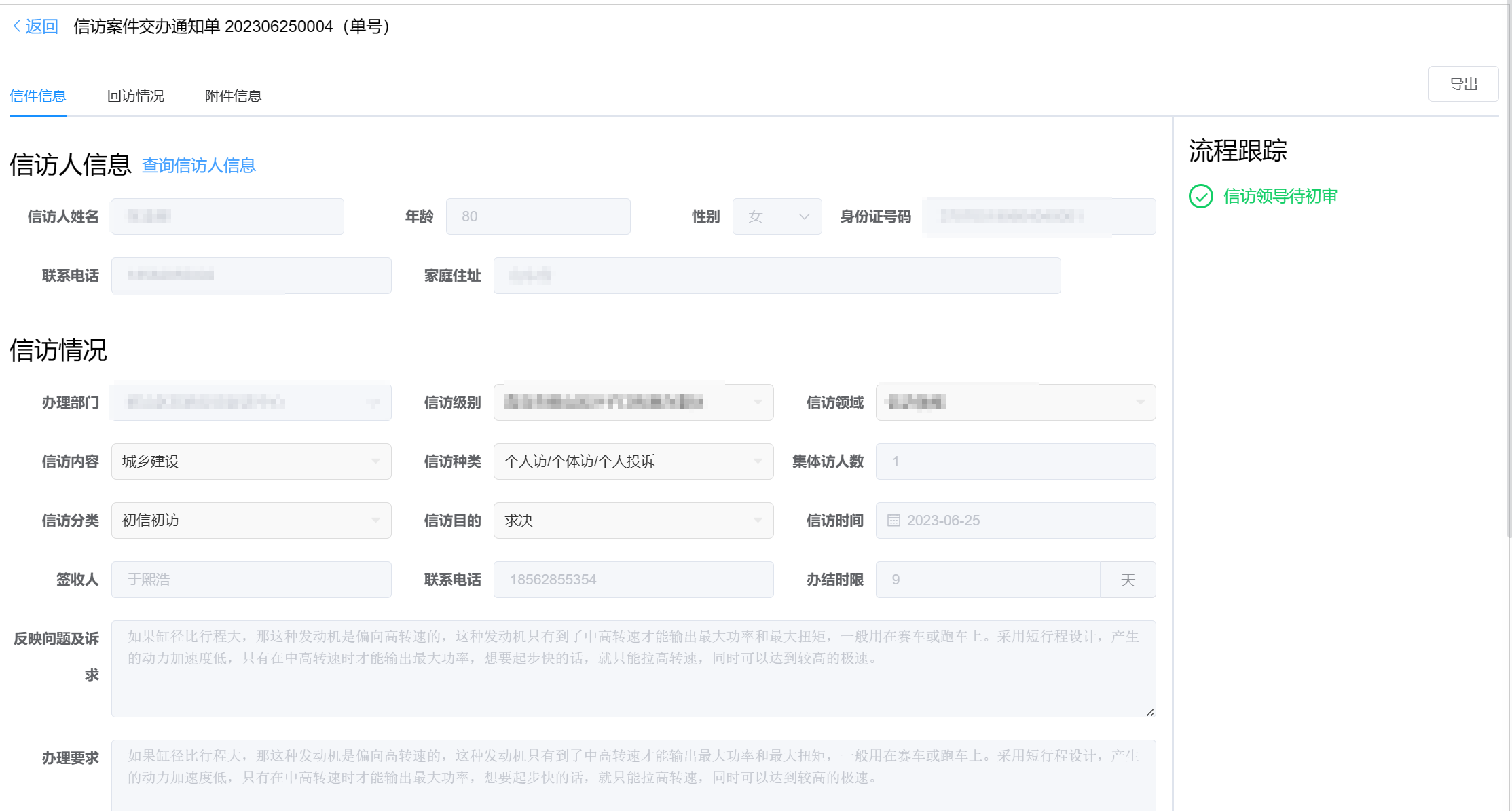Open the 查询信访人信息 link
The width and height of the screenshot is (1512, 811).
click(x=198, y=166)
